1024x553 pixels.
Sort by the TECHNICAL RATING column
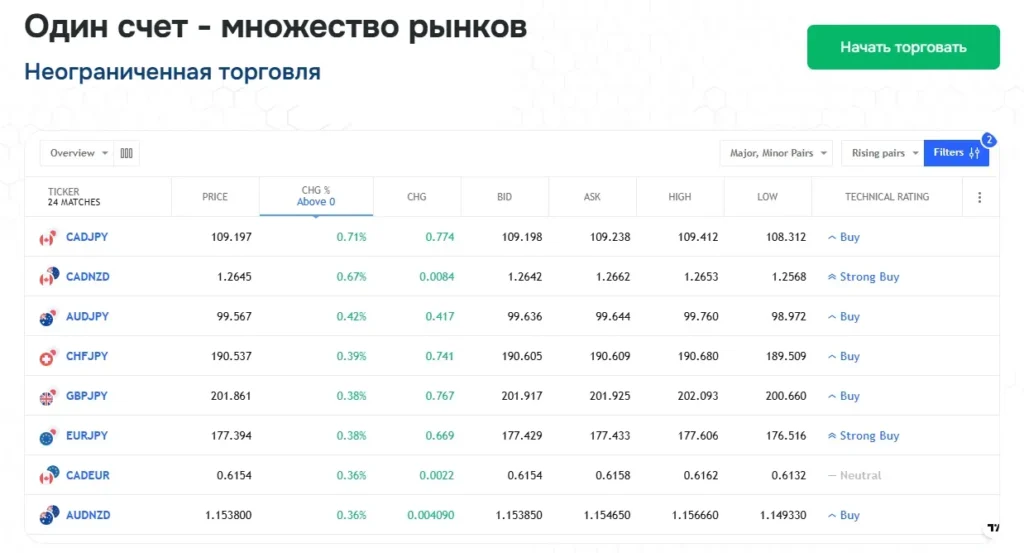[886, 197]
